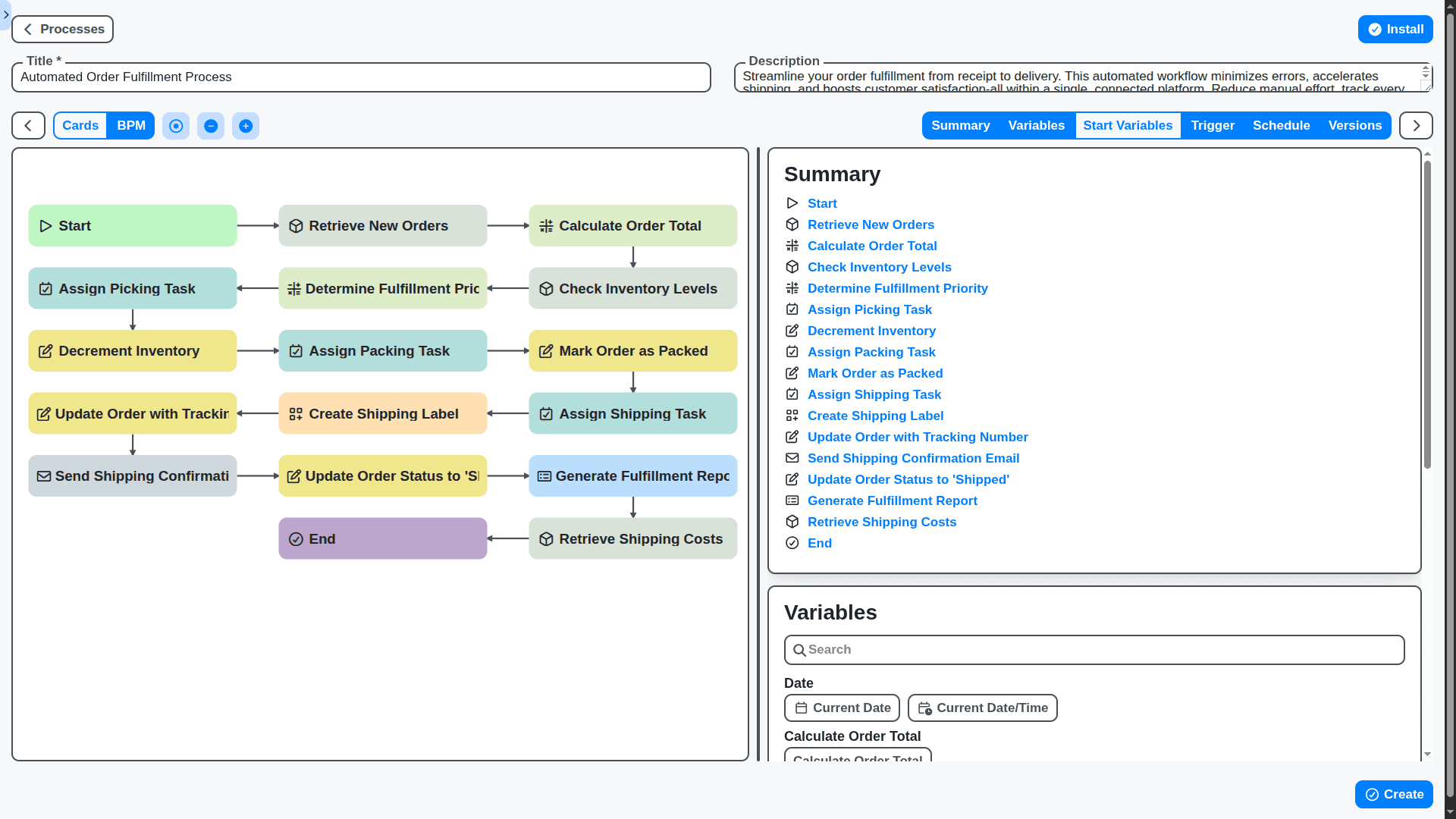Click the calendar icon on Current Date button

802,708
